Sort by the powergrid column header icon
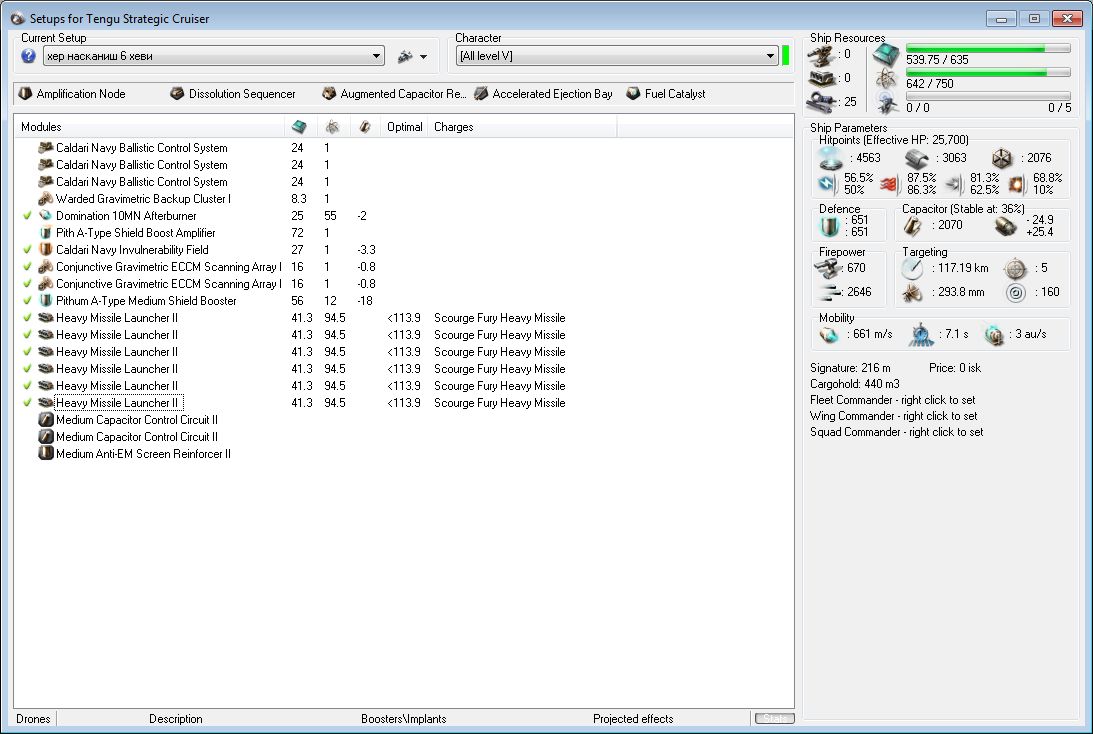 click(x=333, y=126)
